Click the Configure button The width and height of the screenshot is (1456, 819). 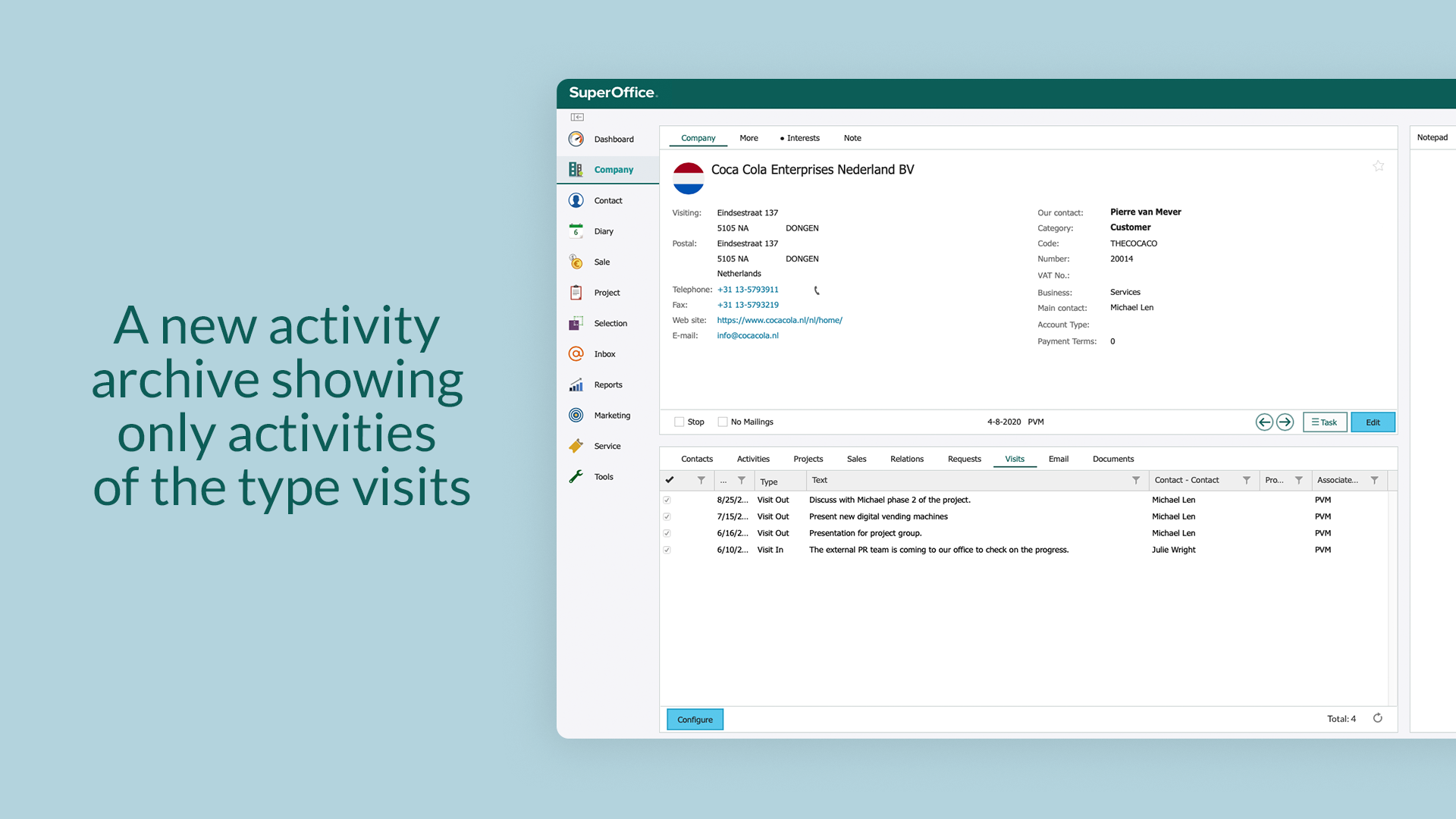coord(695,720)
